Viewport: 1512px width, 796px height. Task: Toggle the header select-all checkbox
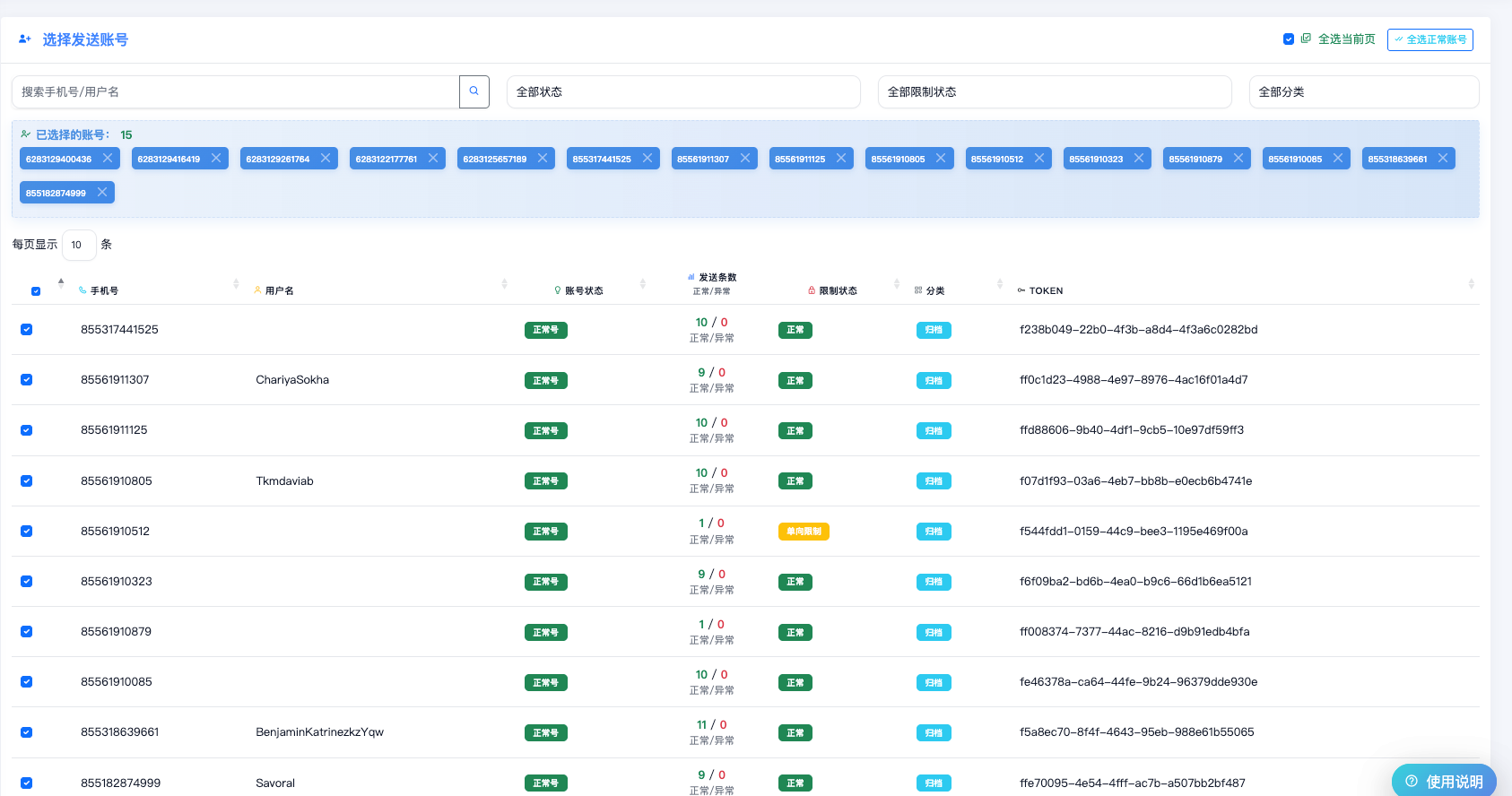click(36, 291)
